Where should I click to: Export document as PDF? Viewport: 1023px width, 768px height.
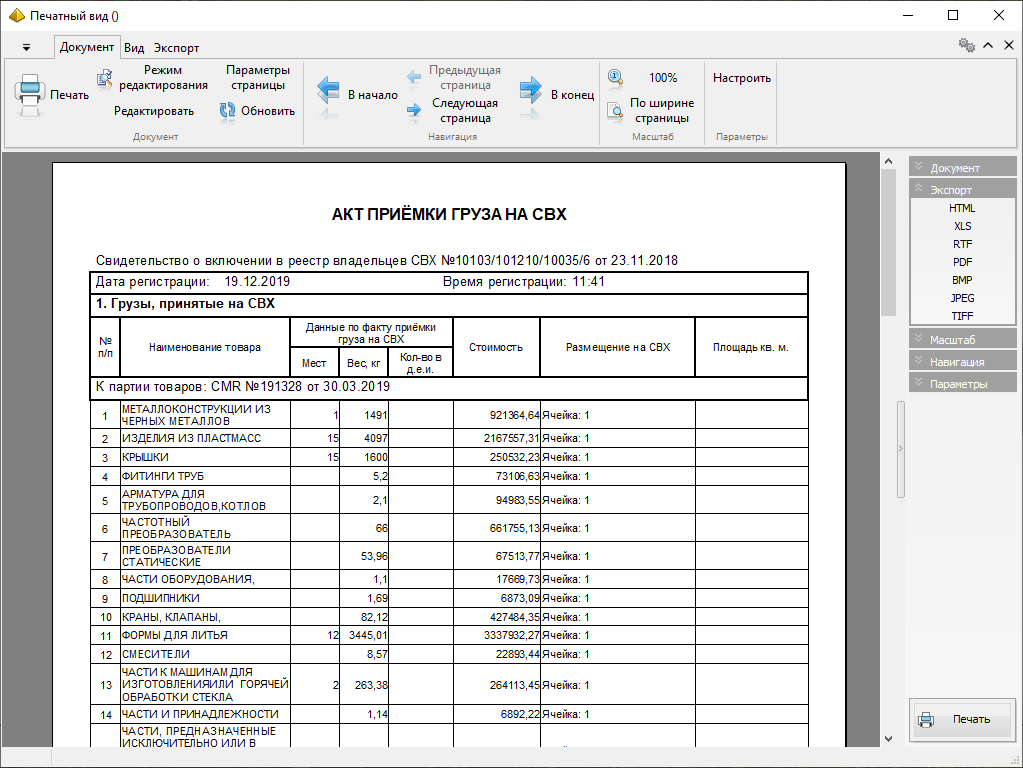[962, 262]
